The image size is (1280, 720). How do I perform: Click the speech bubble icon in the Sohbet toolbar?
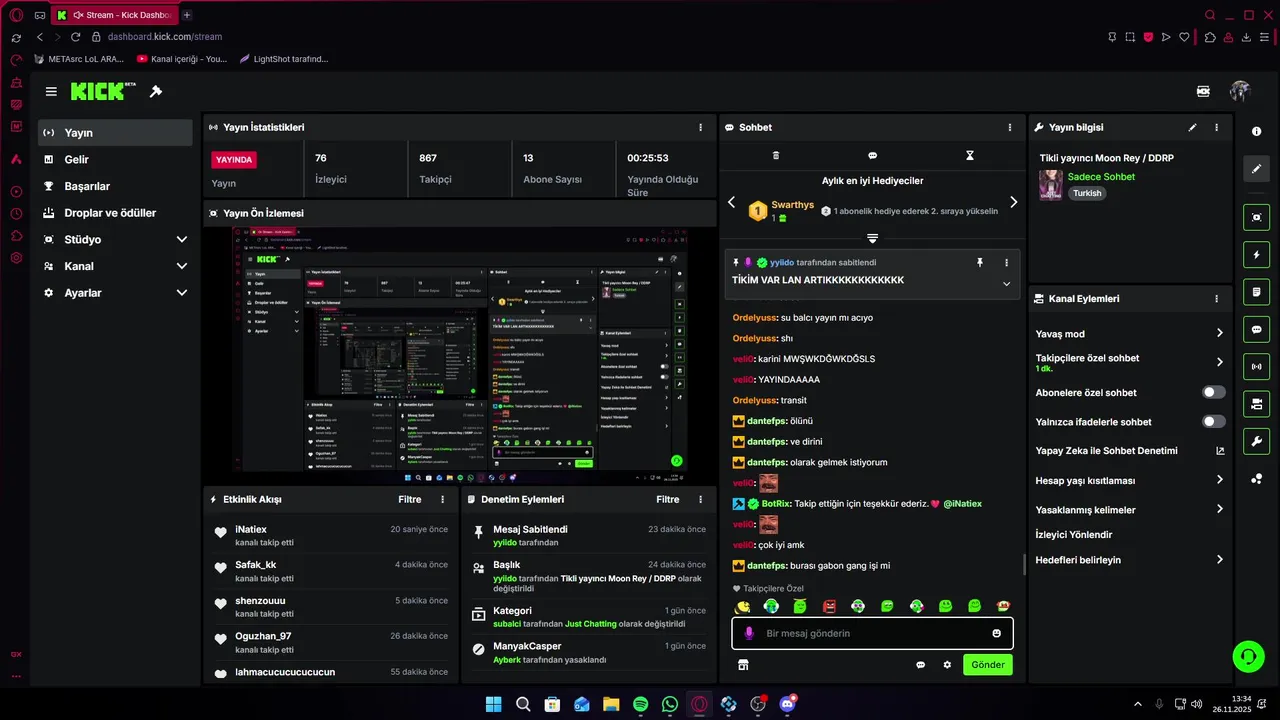(873, 156)
